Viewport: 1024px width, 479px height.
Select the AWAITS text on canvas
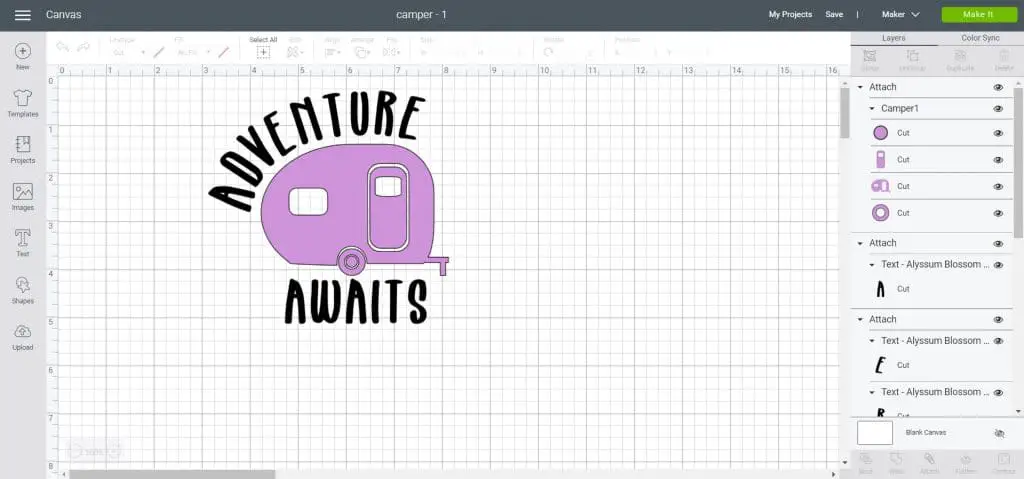tap(356, 301)
